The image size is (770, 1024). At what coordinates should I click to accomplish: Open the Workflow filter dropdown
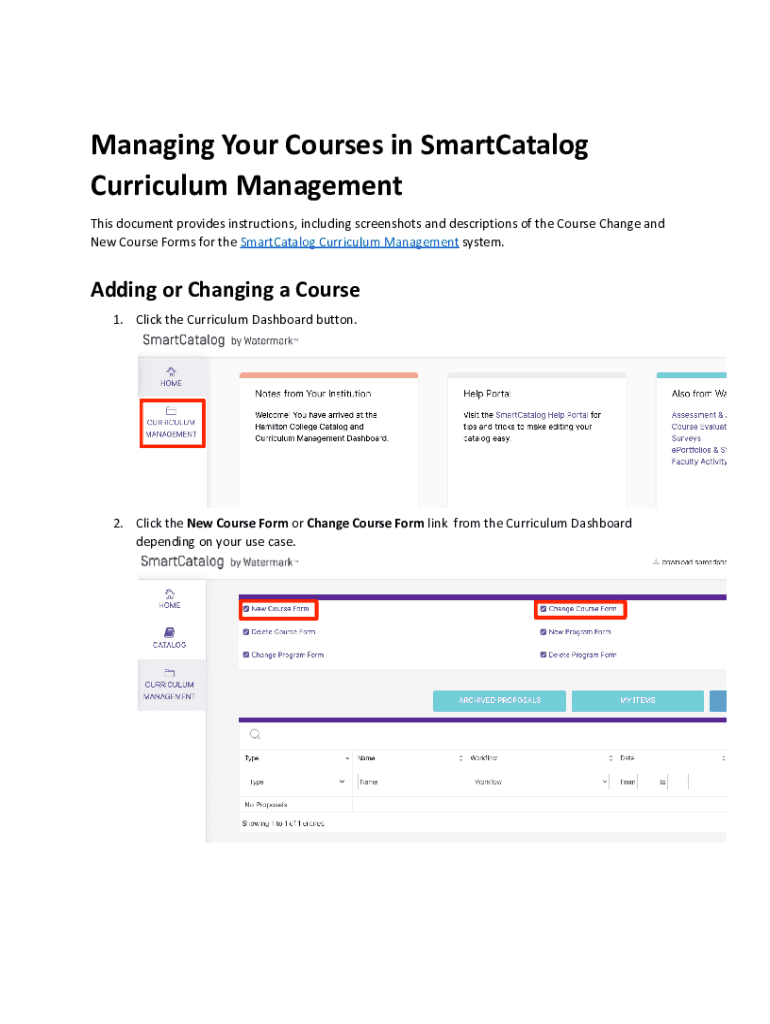540,782
